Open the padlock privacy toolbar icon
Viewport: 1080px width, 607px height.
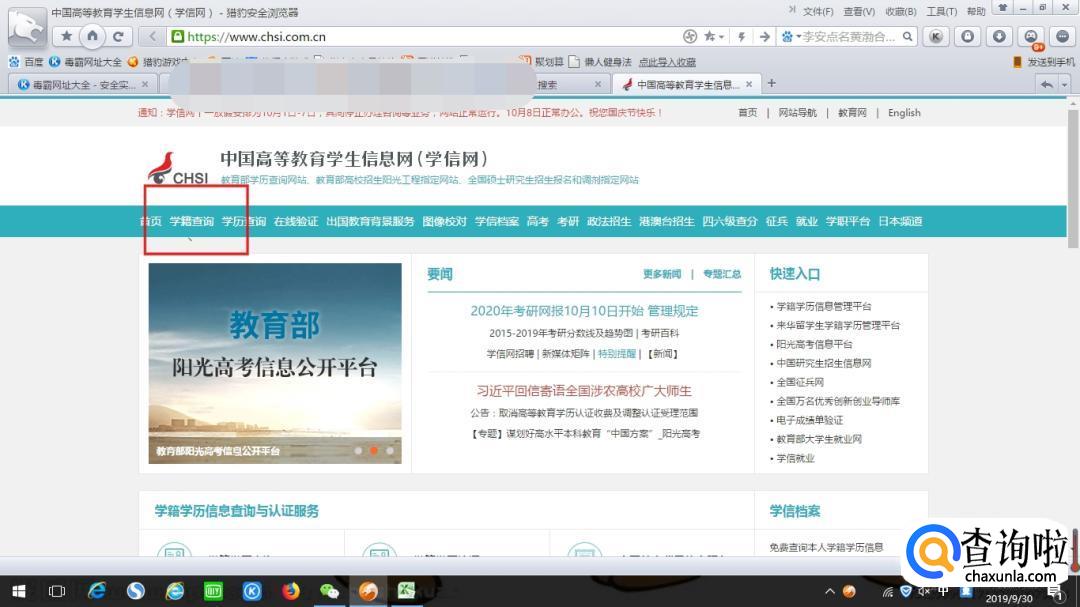tap(968, 37)
